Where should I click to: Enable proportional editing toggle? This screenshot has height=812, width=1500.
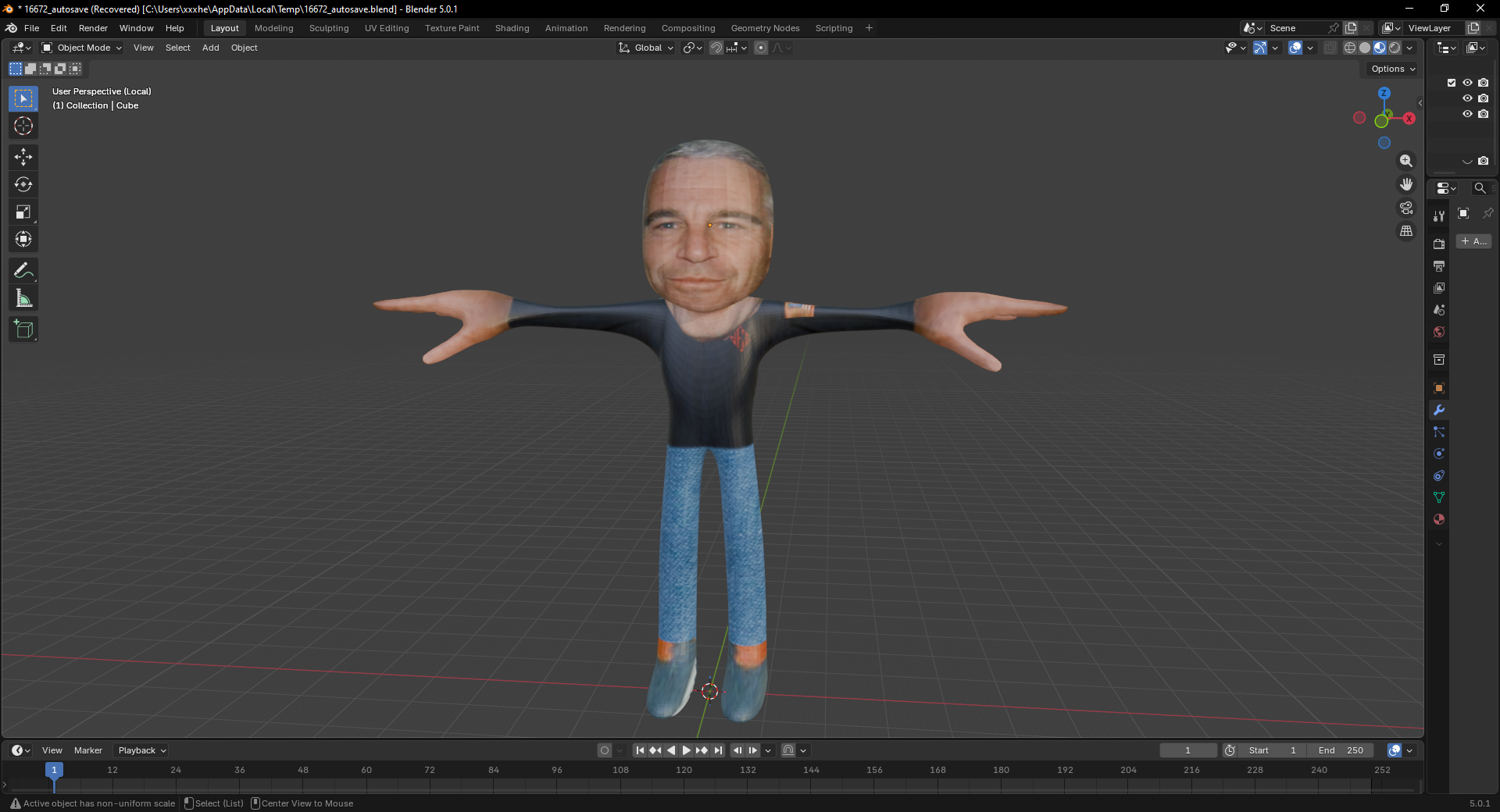pos(761,48)
